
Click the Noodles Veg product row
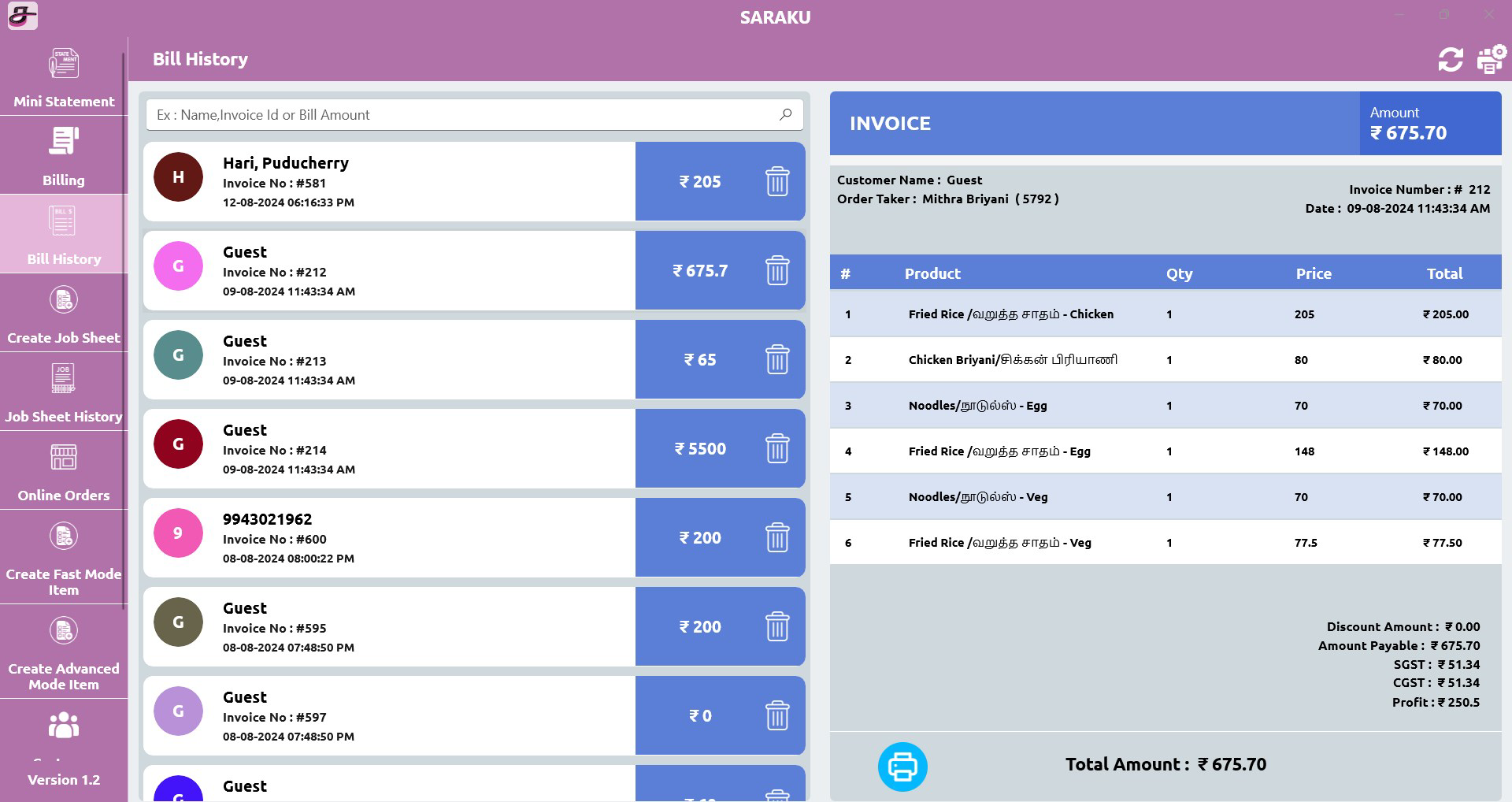pyautogui.click(x=1165, y=497)
